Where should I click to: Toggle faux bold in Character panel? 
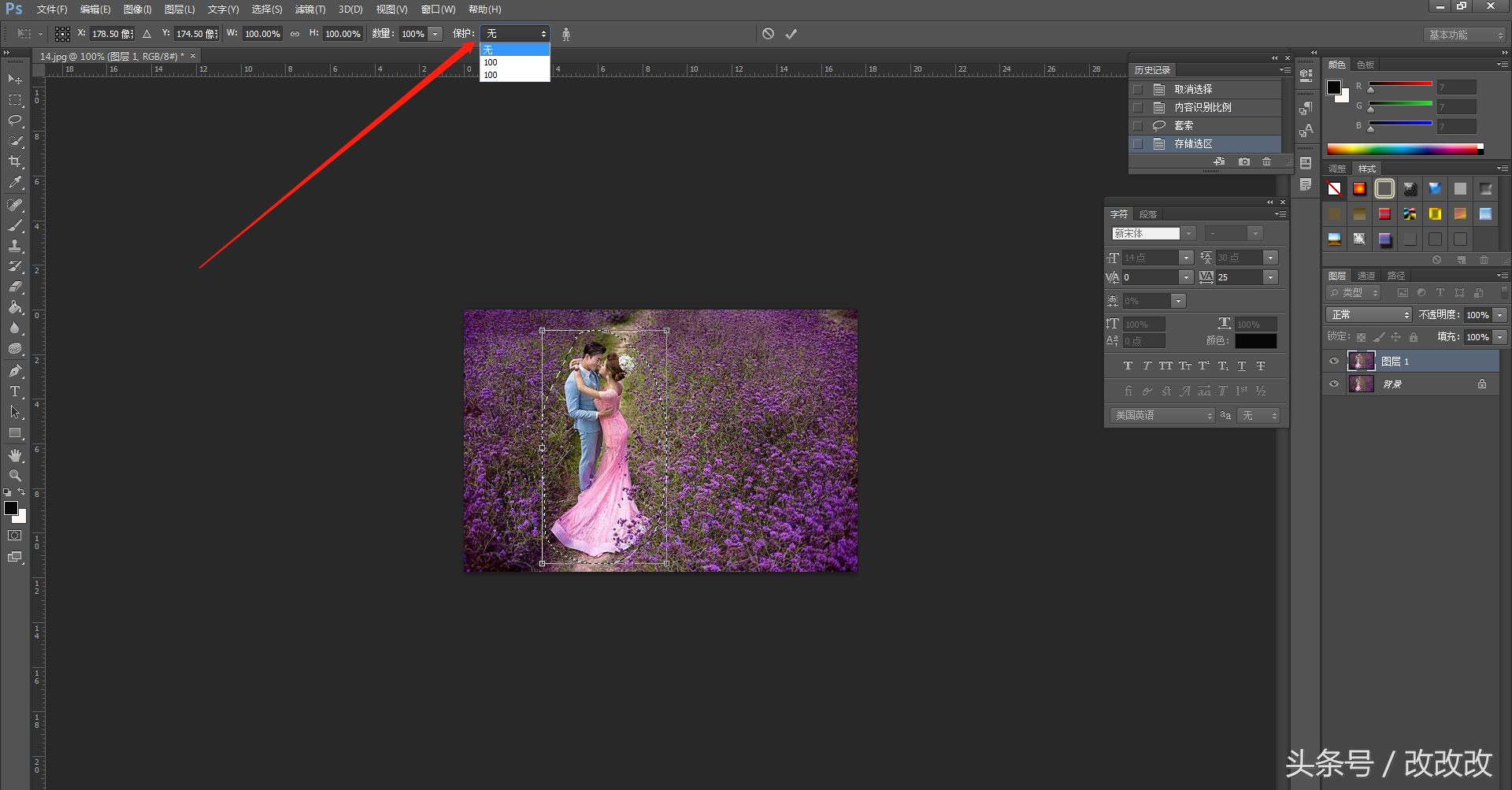pyautogui.click(x=1128, y=366)
